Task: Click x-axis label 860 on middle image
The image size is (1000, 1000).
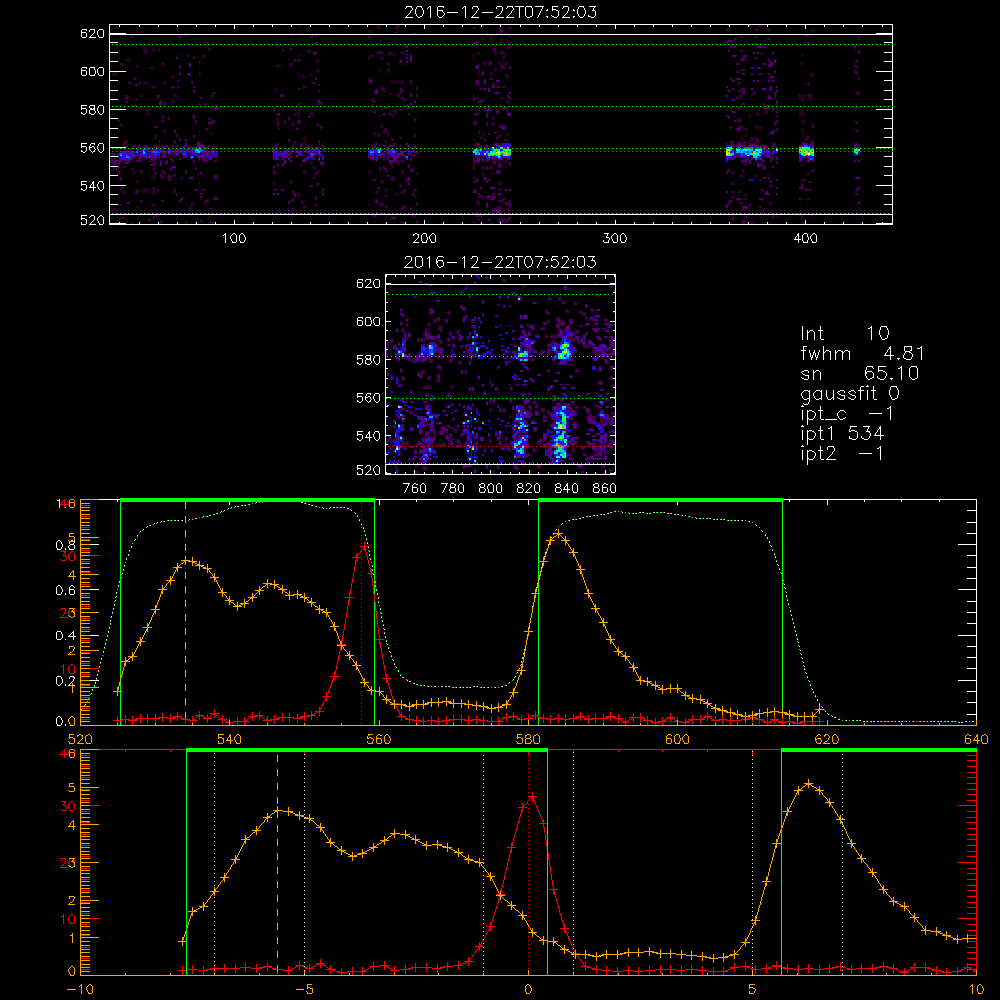Action: point(605,489)
